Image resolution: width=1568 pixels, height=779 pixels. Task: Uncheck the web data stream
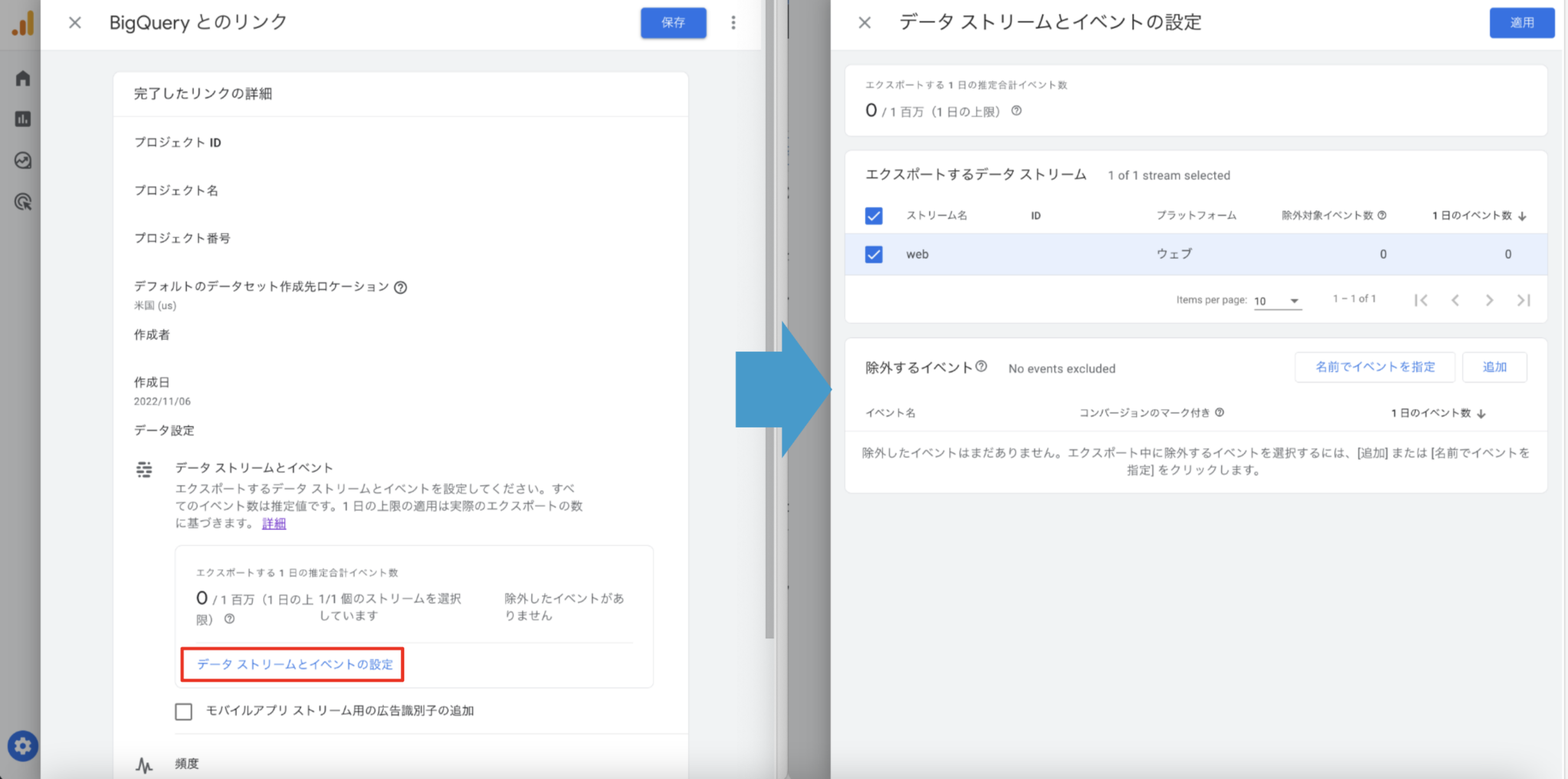click(x=874, y=254)
